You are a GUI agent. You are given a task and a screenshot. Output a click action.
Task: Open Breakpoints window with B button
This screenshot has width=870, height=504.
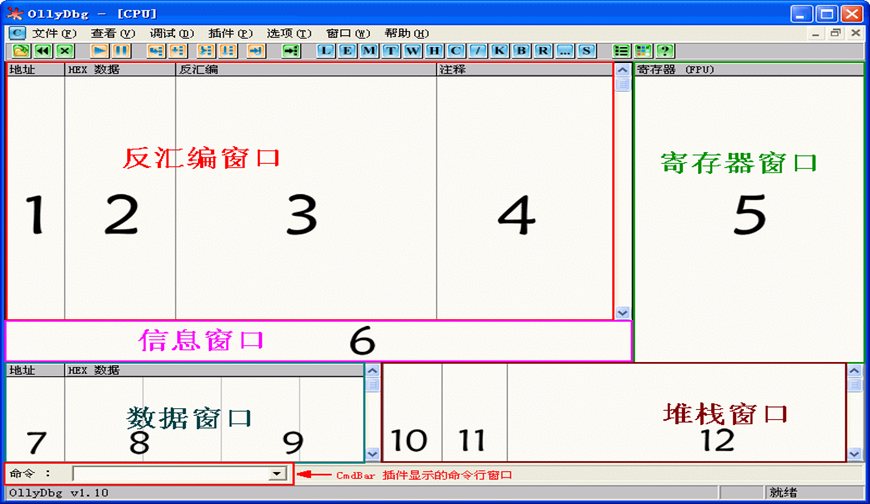click(x=521, y=51)
